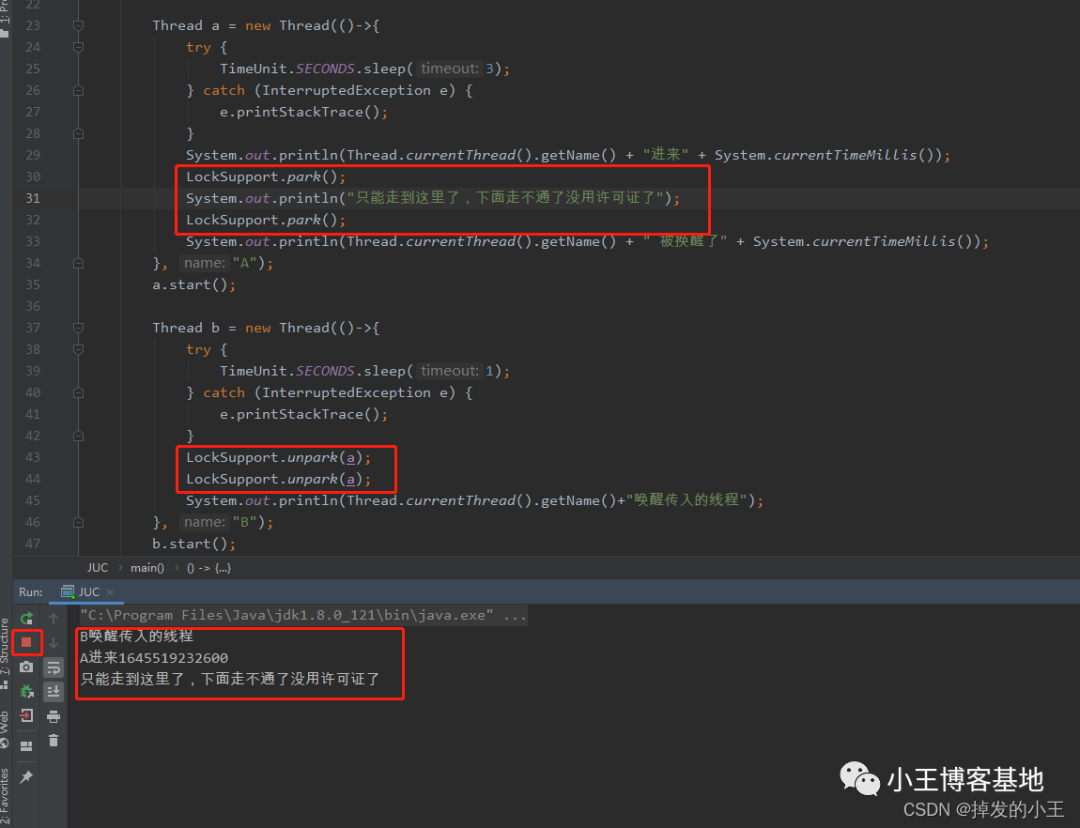Click the gutter at line number 31
Image resolution: width=1080 pixels, height=828 pixels.
click(32, 198)
